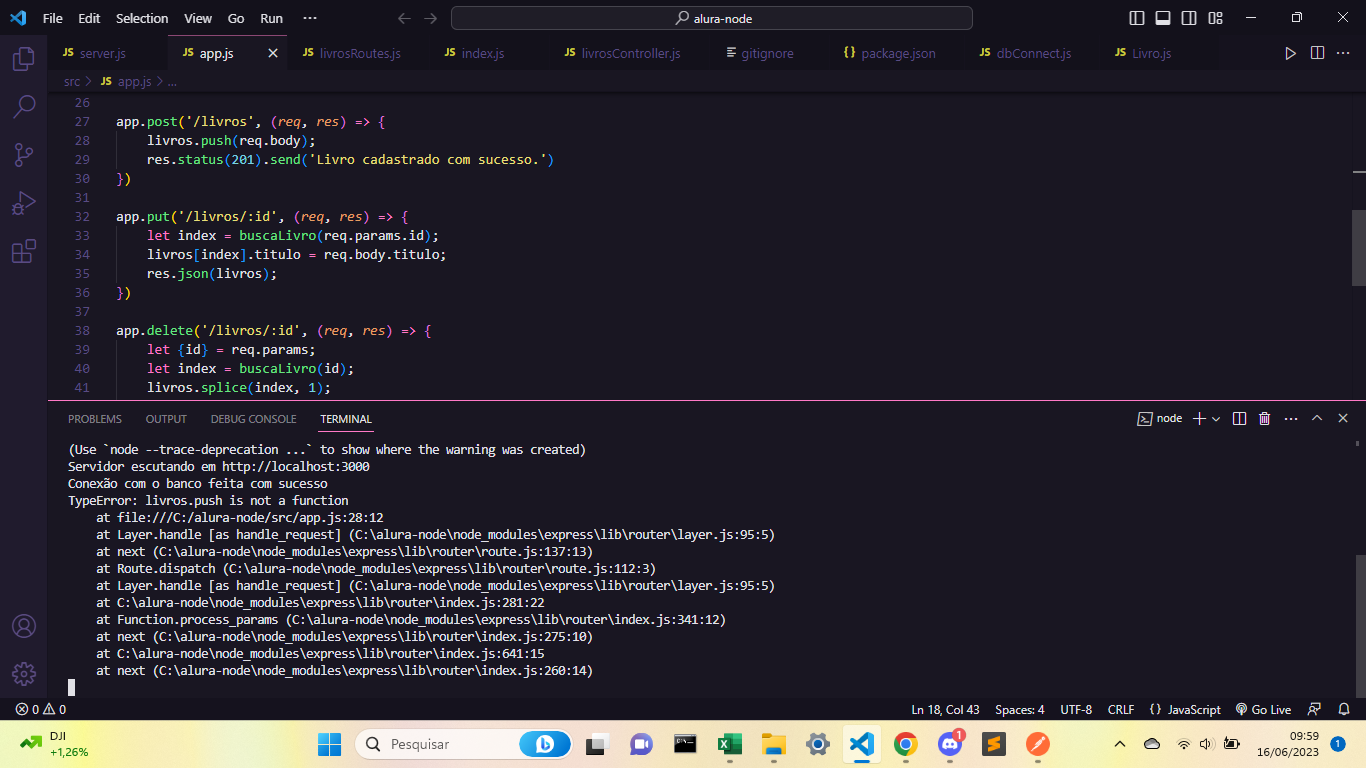Open the Search view in activity bar
The width and height of the screenshot is (1366, 768).
(x=24, y=106)
